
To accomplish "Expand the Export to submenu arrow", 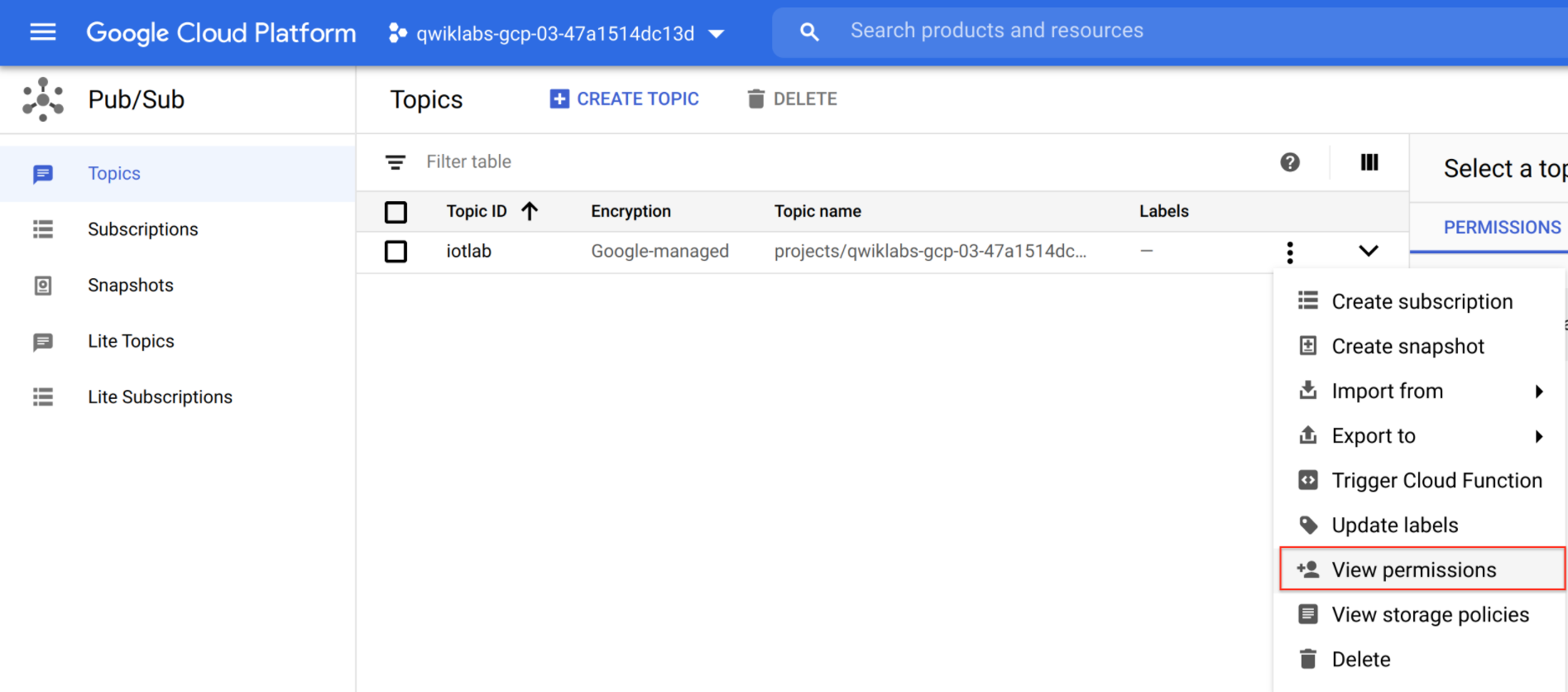I will [x=1539, y=436].
